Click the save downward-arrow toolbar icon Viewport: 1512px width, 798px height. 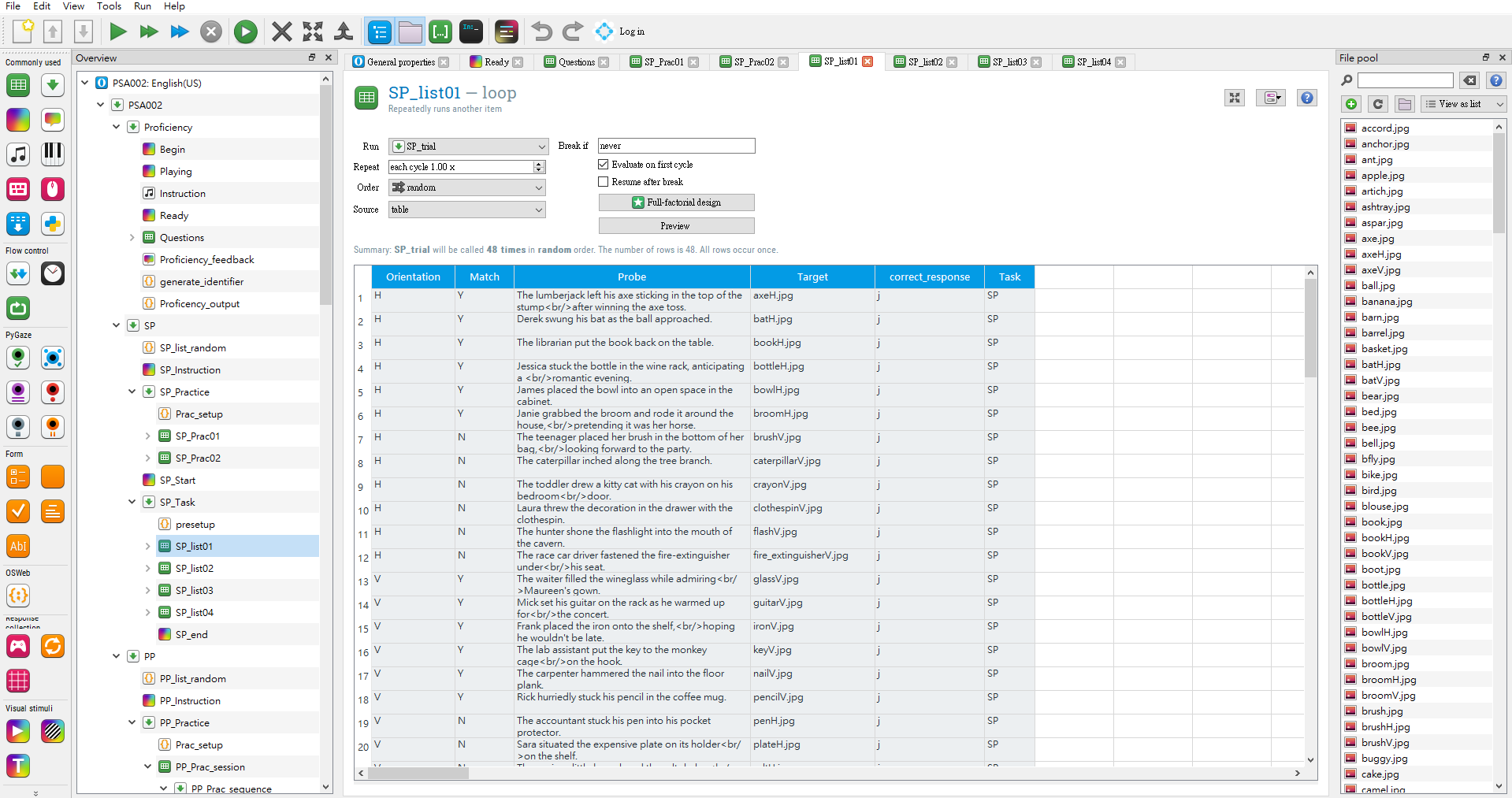click(x=84, y=32)
